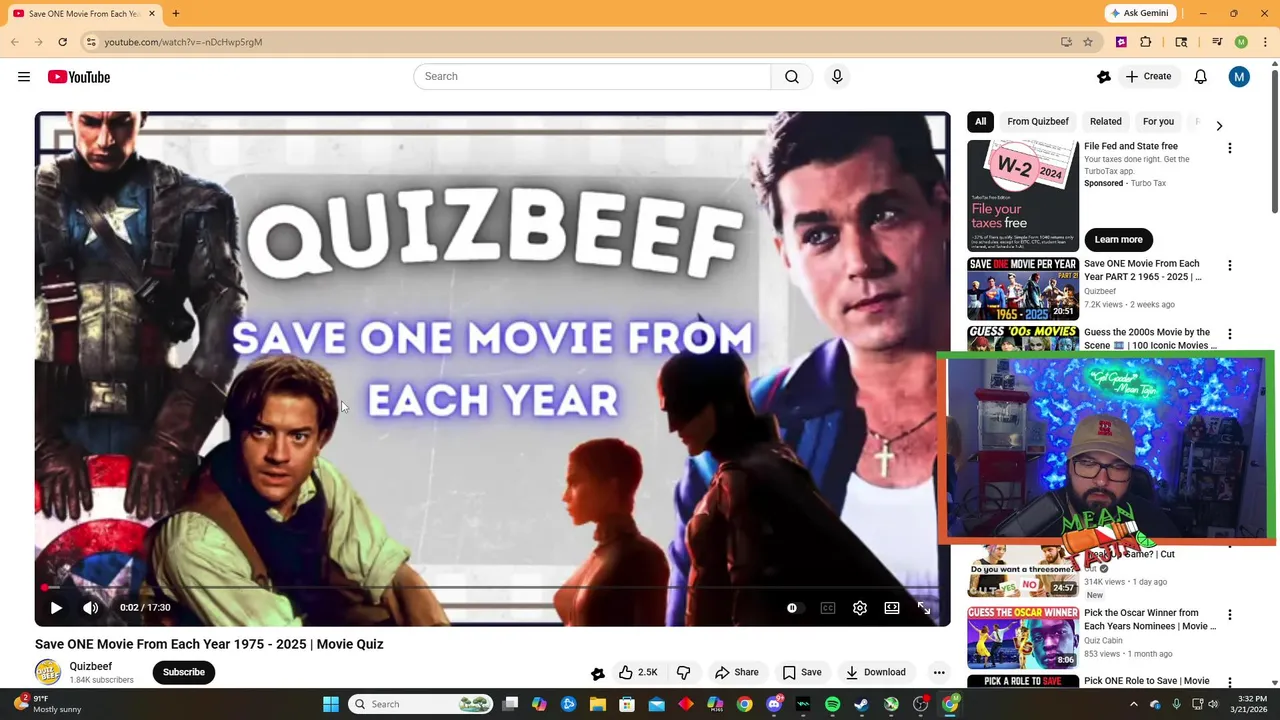
Task: Click sparkle icon left of like button
Action: 598,673
